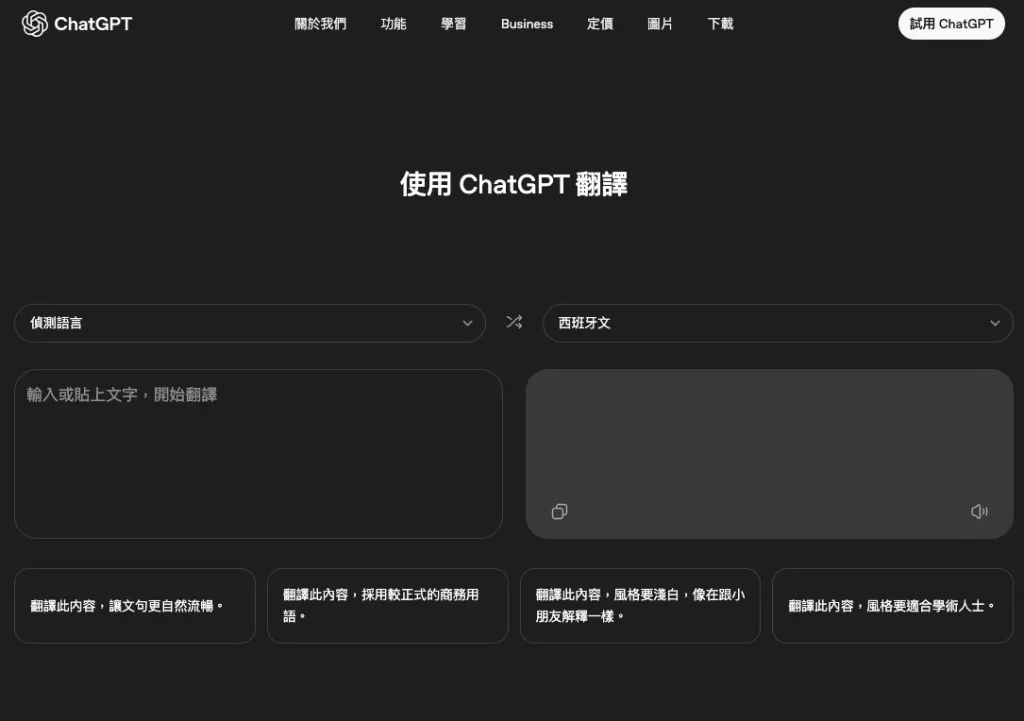1024x721 pixels.
Task: Click the 試用 ChatGPT button
Action: (x=951, y=23)
